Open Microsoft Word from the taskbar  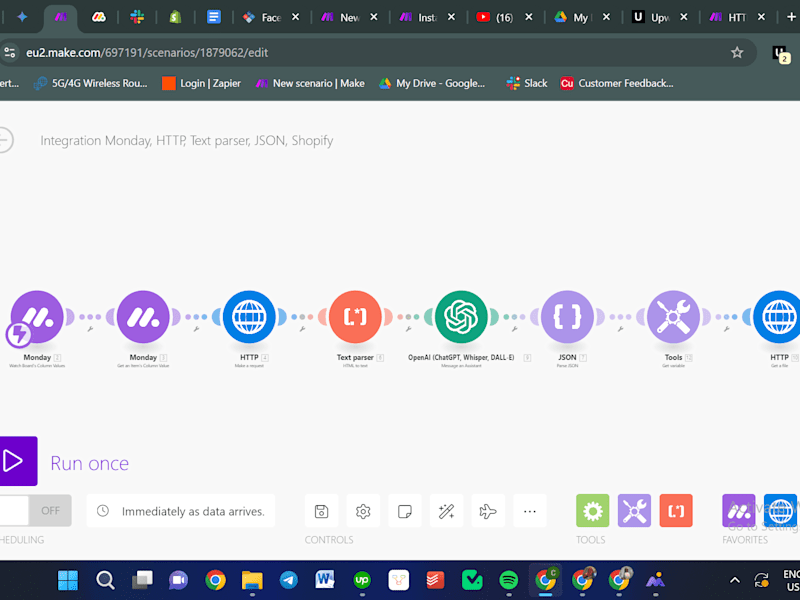(325, 580)
